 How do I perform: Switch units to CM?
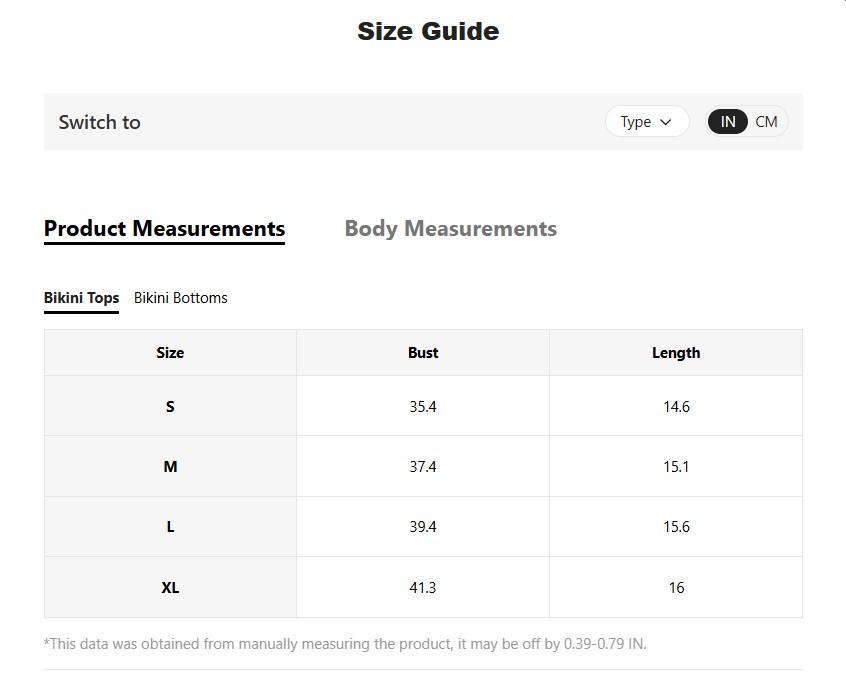click(766, 122)
